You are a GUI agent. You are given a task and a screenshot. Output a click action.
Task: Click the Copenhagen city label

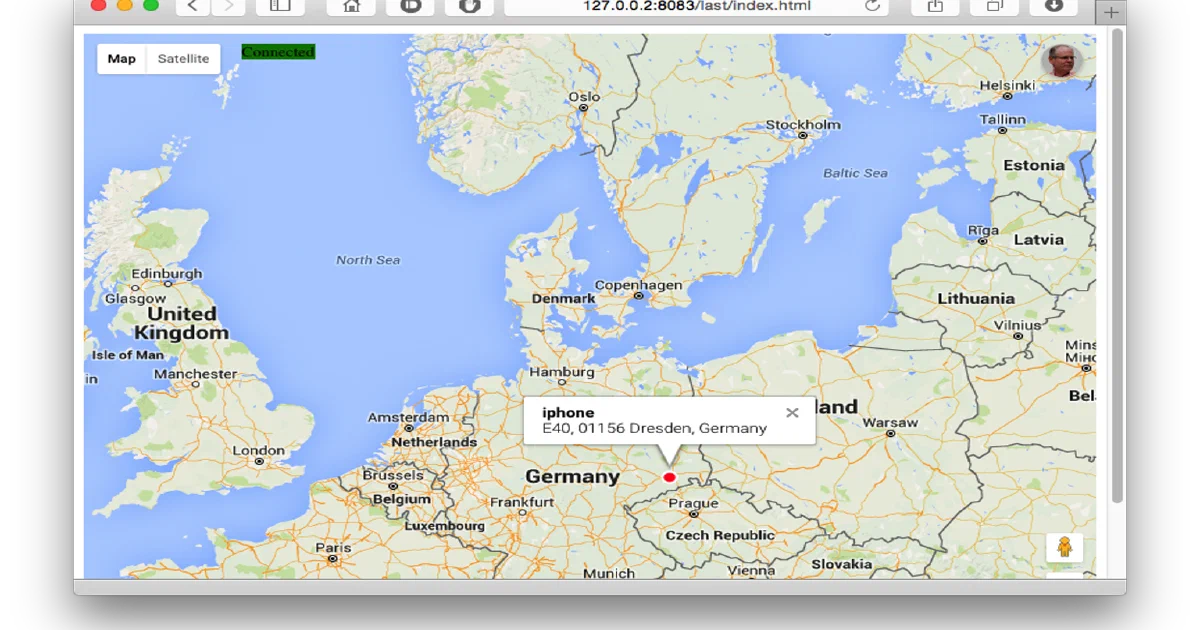[638, 285]
